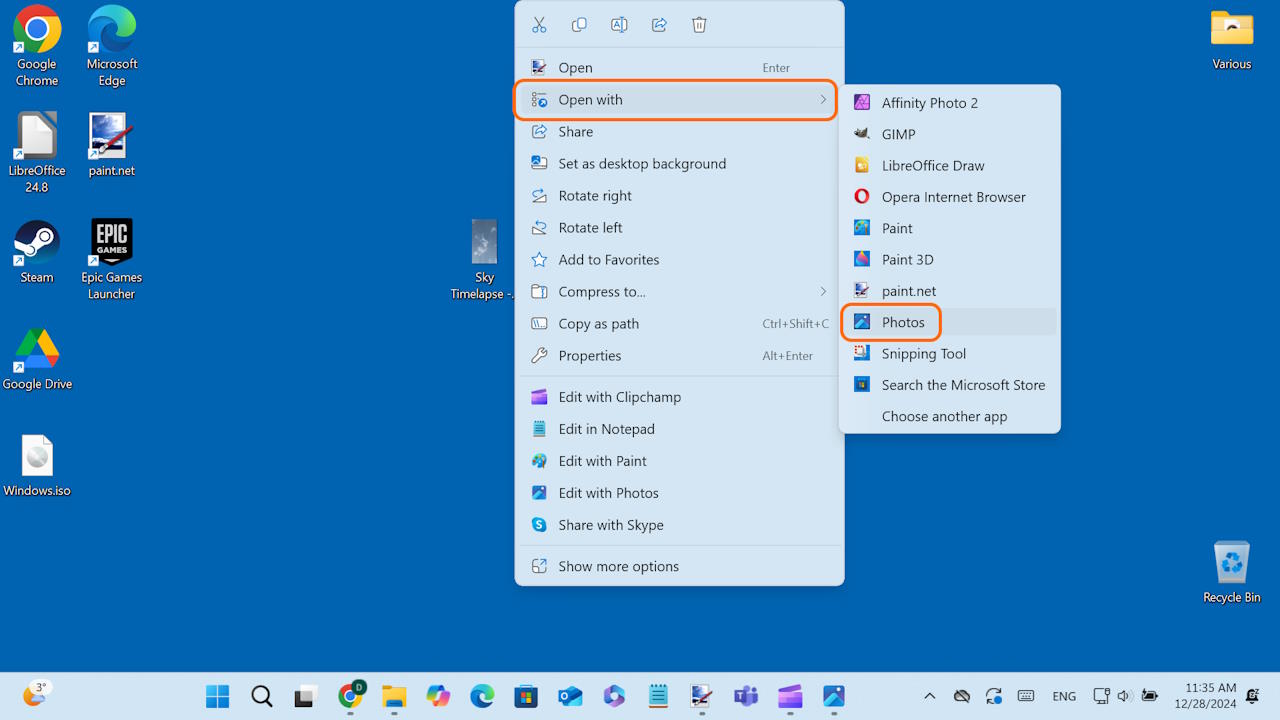1280x720 pixels.
Task: Click Edit with Clipchamp option
Action: [x=619, y=397]
